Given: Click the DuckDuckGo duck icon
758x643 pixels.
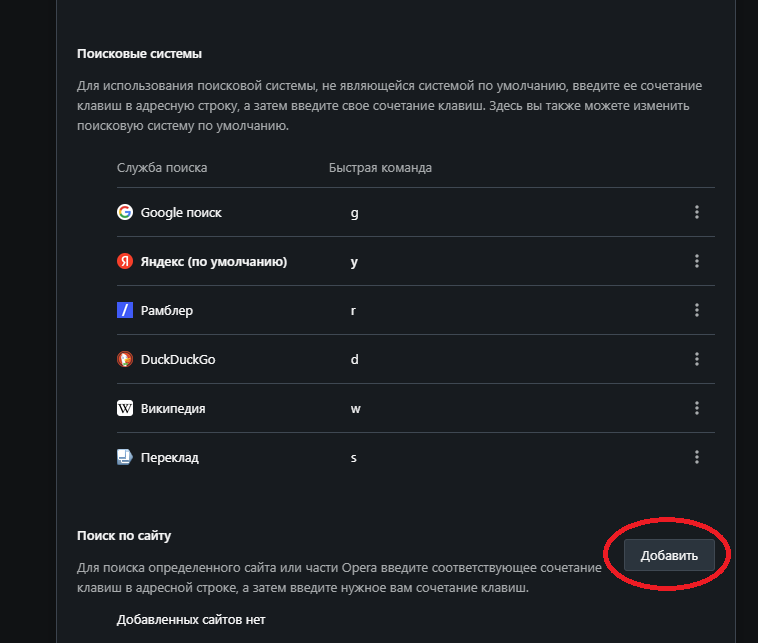Looking at the screenshot, I should [125, 359].
